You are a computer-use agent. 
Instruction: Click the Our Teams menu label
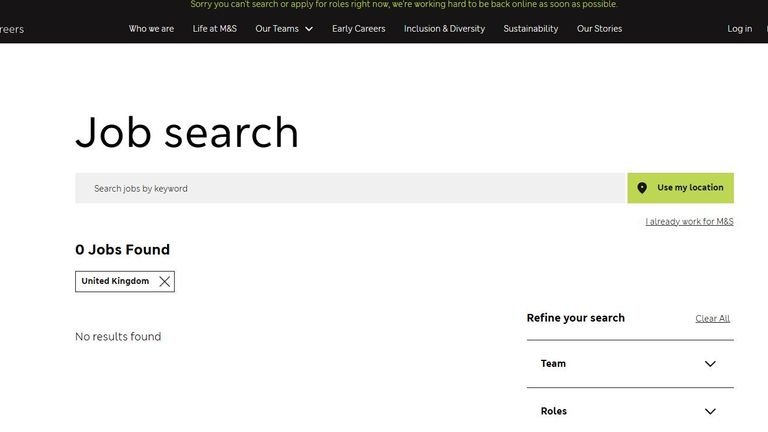coord(276,29)
